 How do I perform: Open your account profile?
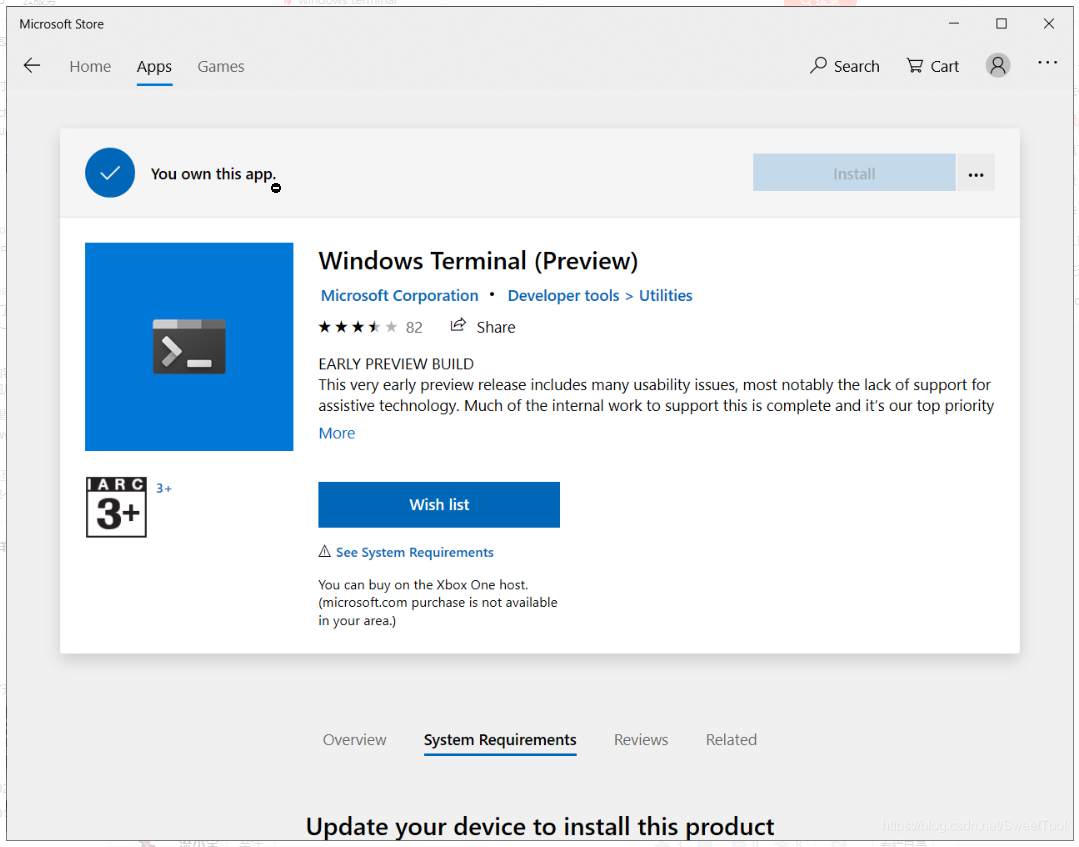(997, 64)
